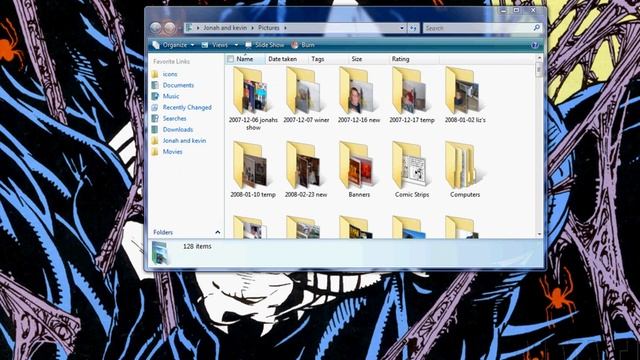
Task: Open the Movies favorite link
Action: [172, 151]
